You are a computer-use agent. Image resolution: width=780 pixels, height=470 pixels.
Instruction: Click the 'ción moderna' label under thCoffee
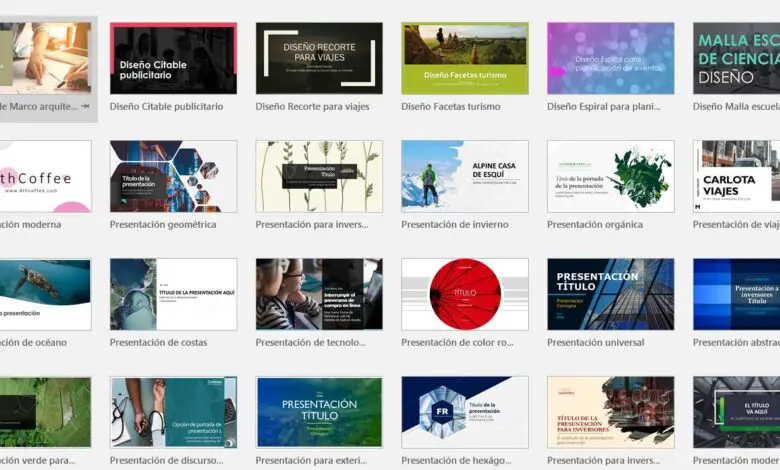[30, 224]
